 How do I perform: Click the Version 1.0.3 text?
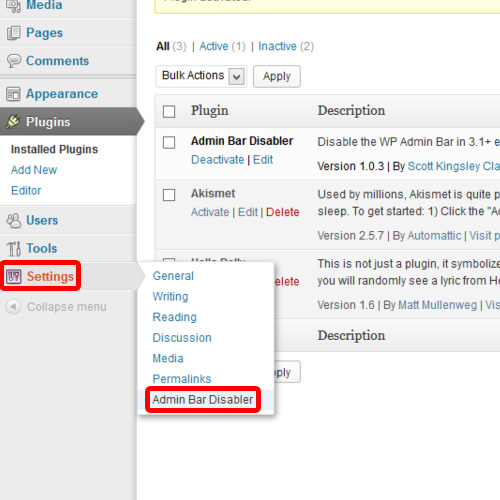click(x=351, y=166)
